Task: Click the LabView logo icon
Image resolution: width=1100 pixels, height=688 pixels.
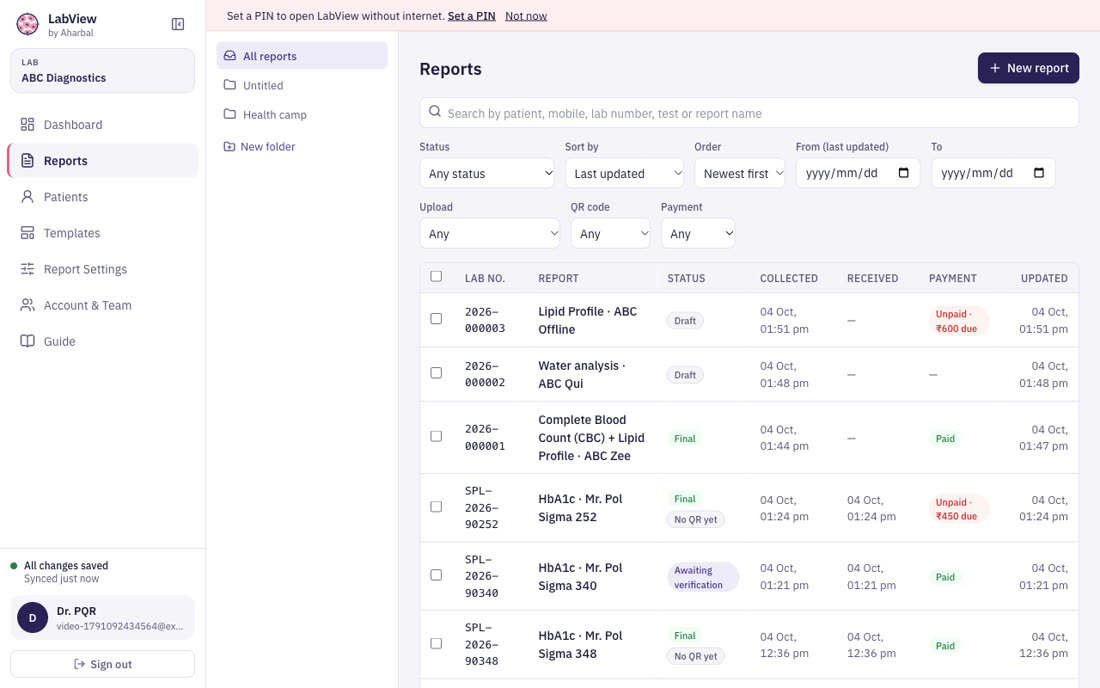Action: pos(27,25)
